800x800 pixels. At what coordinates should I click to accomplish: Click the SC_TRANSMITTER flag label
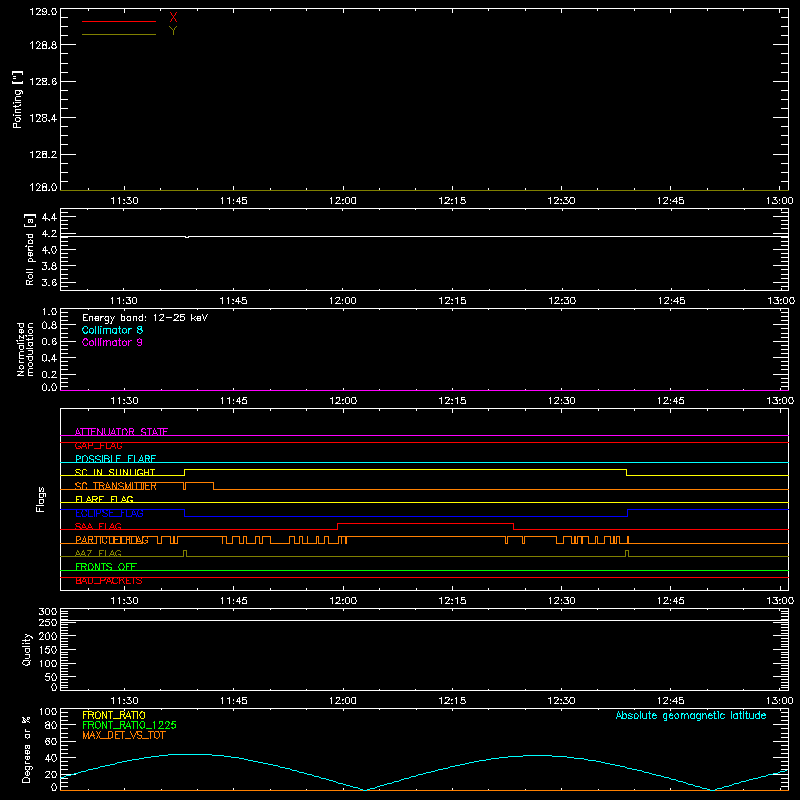[x=116, y=486]
